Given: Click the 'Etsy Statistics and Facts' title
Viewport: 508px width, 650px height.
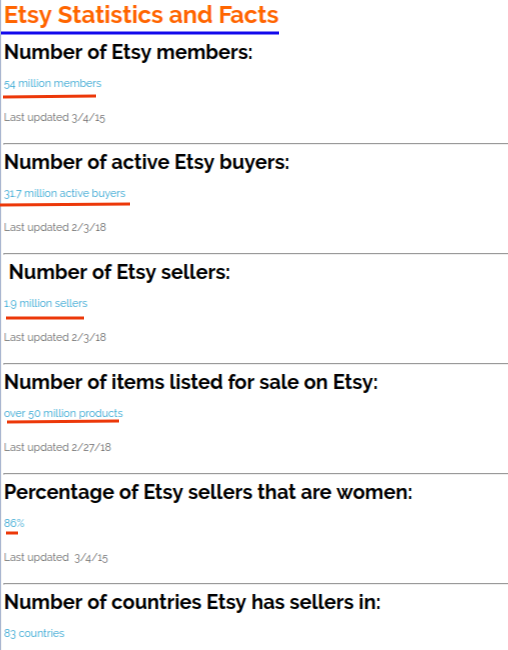Looking at the screenshot, I should tap(141, 15).
